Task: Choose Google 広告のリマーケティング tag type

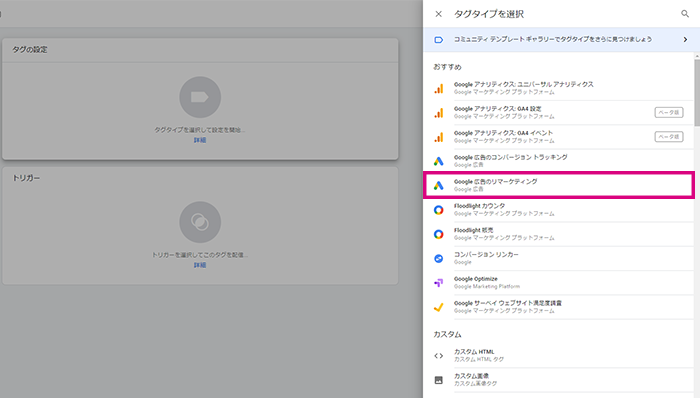Action: pos(558,185)
